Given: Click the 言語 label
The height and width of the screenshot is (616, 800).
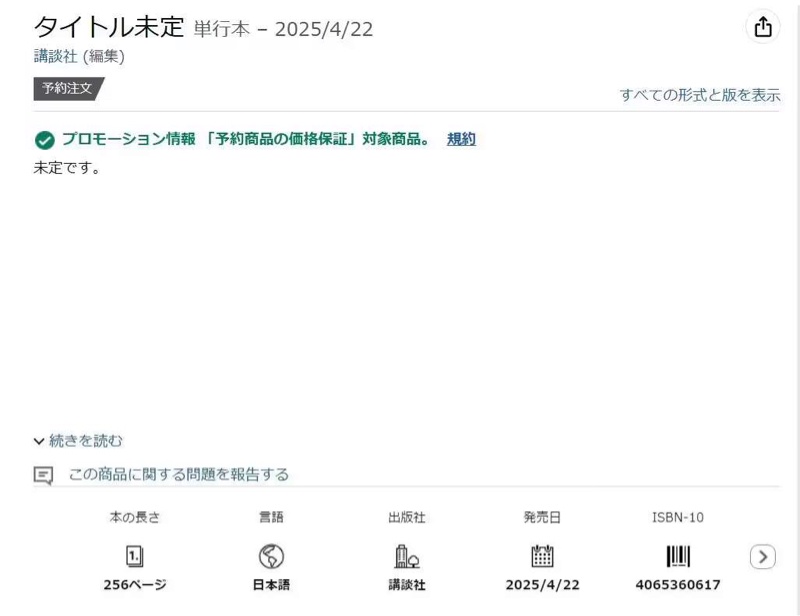Looking at the screenshot, I should tap(271, 518).
